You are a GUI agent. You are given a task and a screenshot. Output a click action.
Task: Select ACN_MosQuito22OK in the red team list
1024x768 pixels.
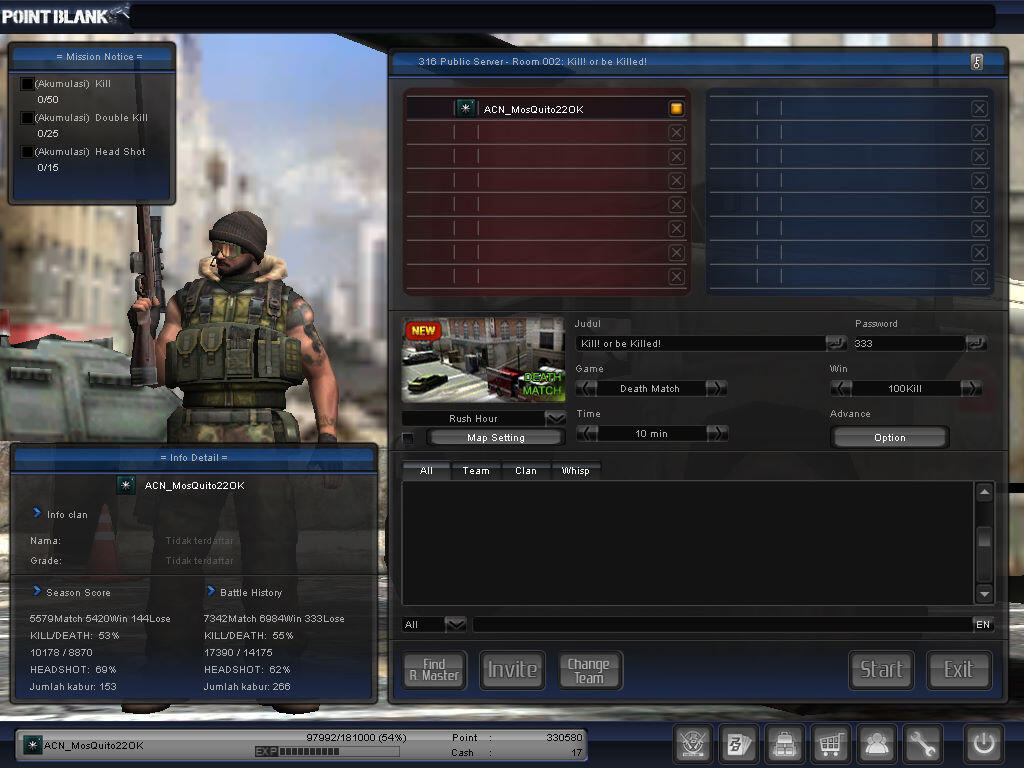click(x=545, y=109)
